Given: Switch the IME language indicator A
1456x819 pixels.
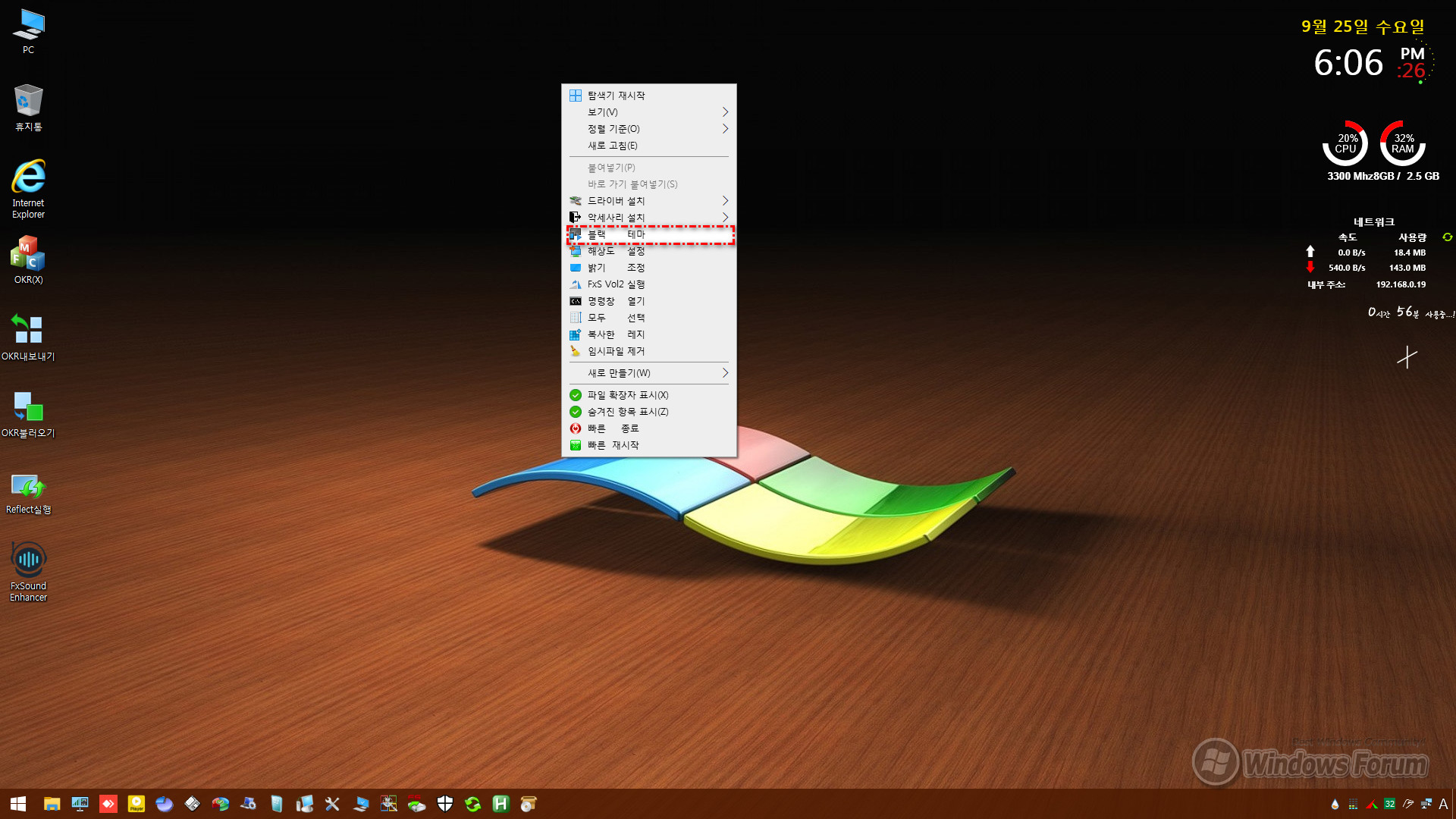Looking at the screenshot, I should (x=1443, y=804).
